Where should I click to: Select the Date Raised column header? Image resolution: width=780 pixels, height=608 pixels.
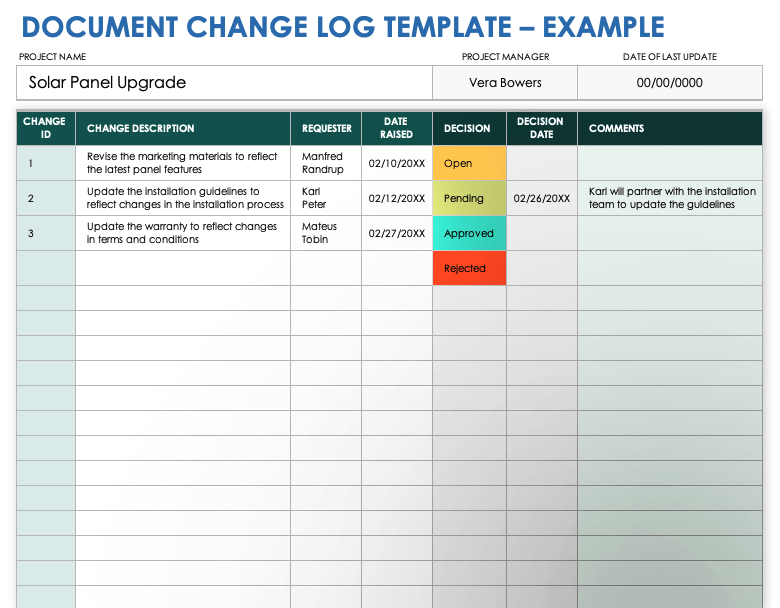396,128
